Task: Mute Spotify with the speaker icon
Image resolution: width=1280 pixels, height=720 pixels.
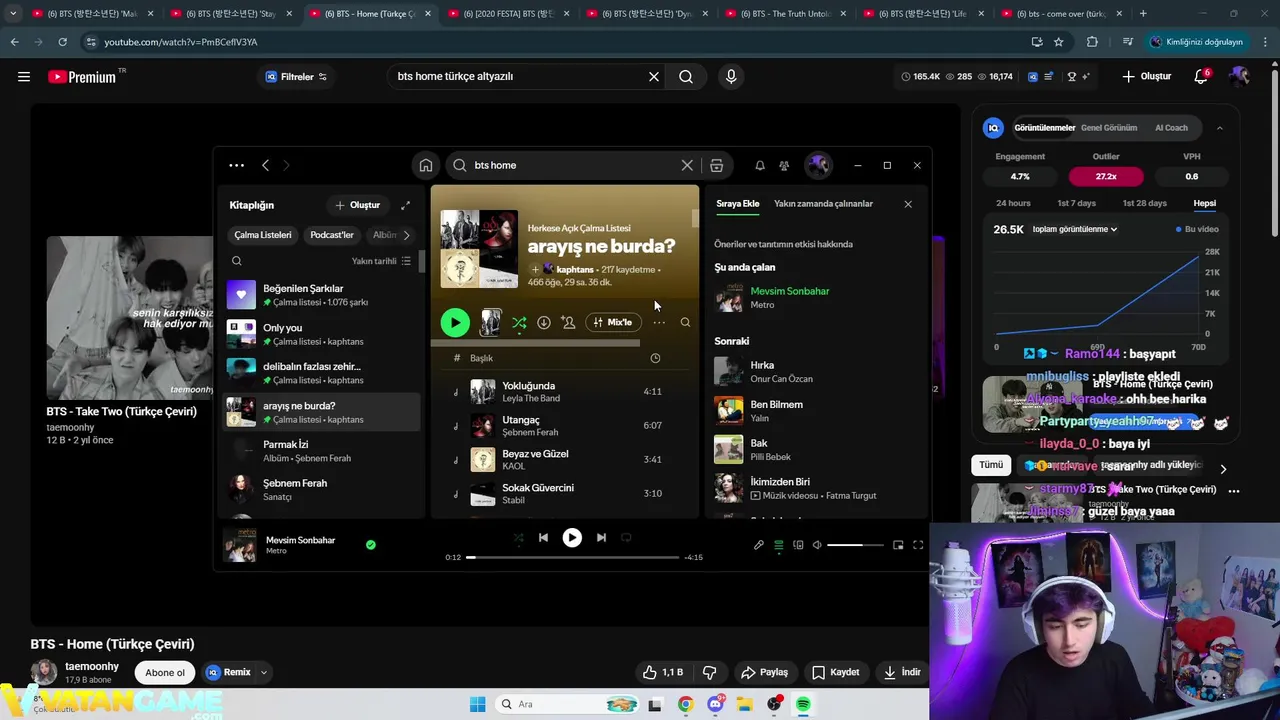Action: pyautogui.click(x=817, y=545)
